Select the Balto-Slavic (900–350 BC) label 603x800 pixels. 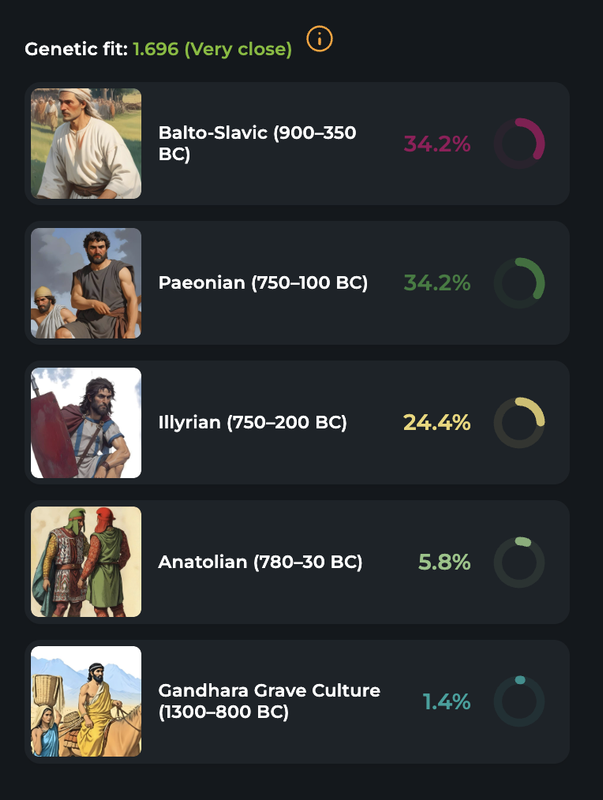pos(257,143)
